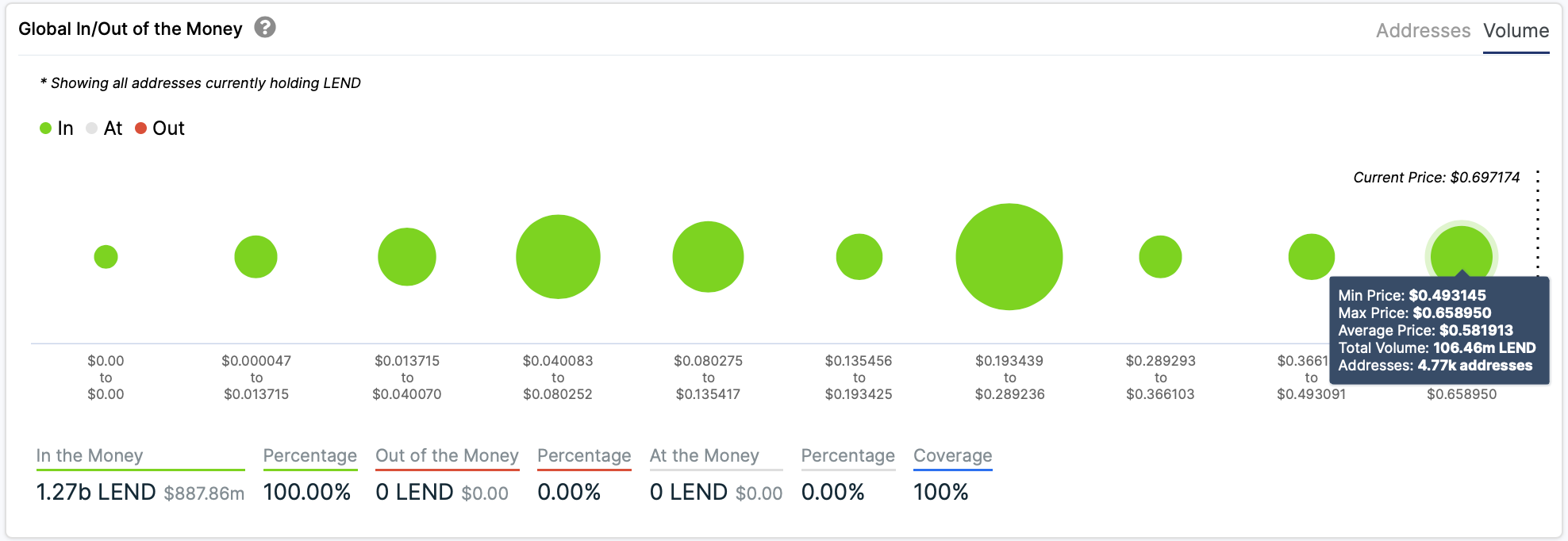Toggle the green In legend item
Screen dimensions: 1568x541
[57, 129]
